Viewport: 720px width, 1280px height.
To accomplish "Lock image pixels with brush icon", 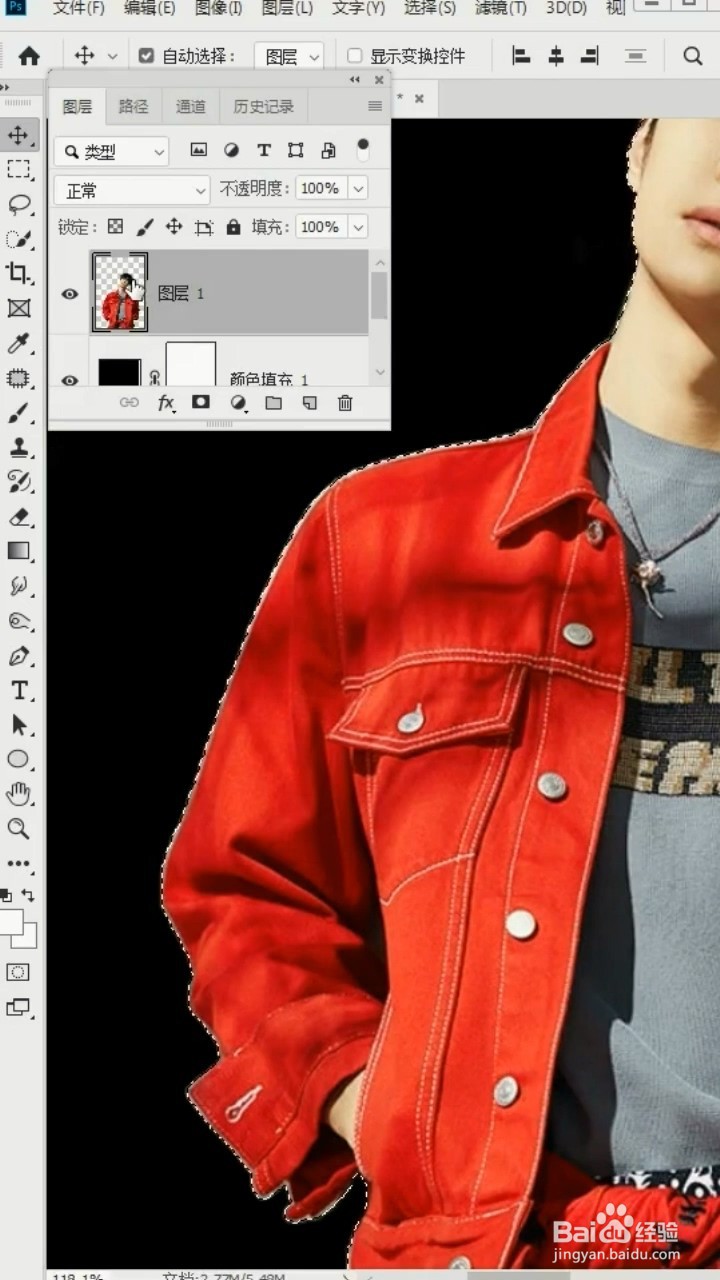I will [x=145, y=227].
